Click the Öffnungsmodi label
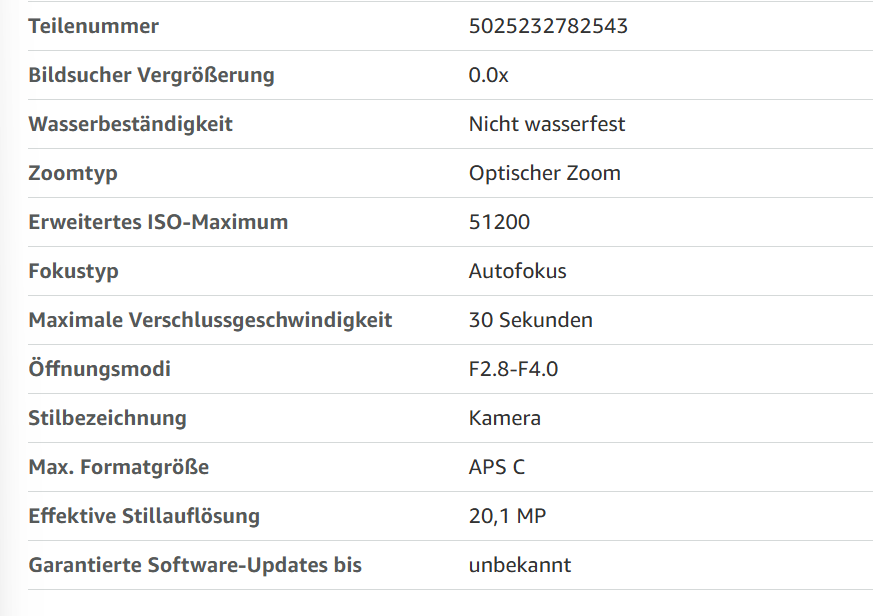Viewport: 882px width, 616px height. [100, 368]
